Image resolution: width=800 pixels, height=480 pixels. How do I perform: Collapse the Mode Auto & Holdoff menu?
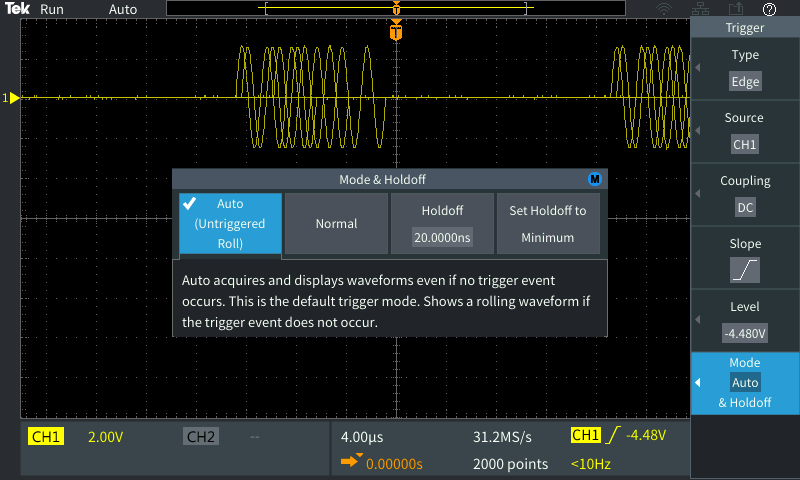tap(745, 383)
